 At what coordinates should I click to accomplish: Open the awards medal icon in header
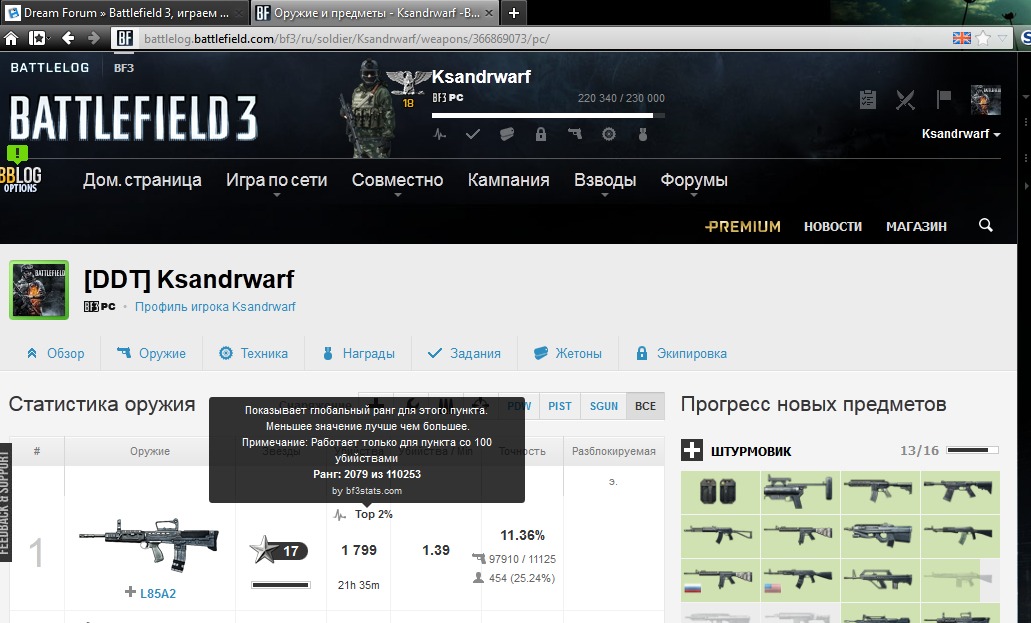tap(643, 134)
